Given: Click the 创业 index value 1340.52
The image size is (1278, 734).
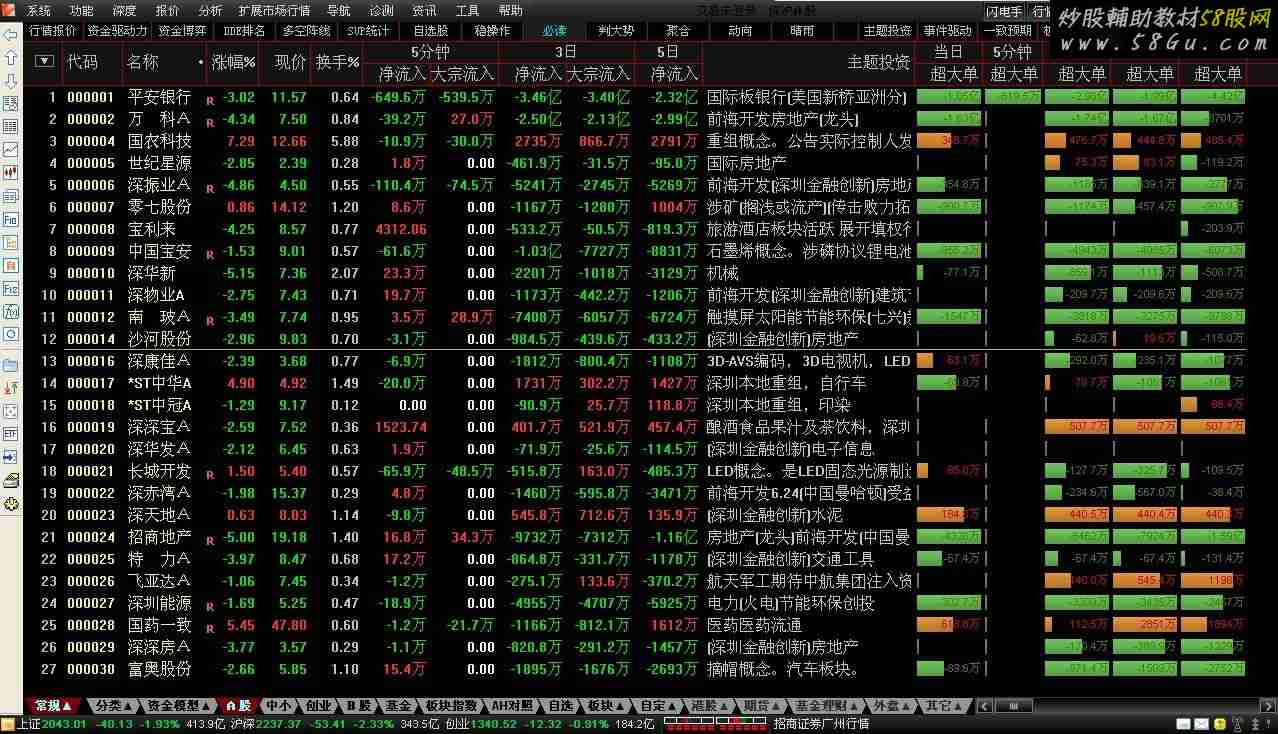Looking at the screenshot, I should 495,724.
